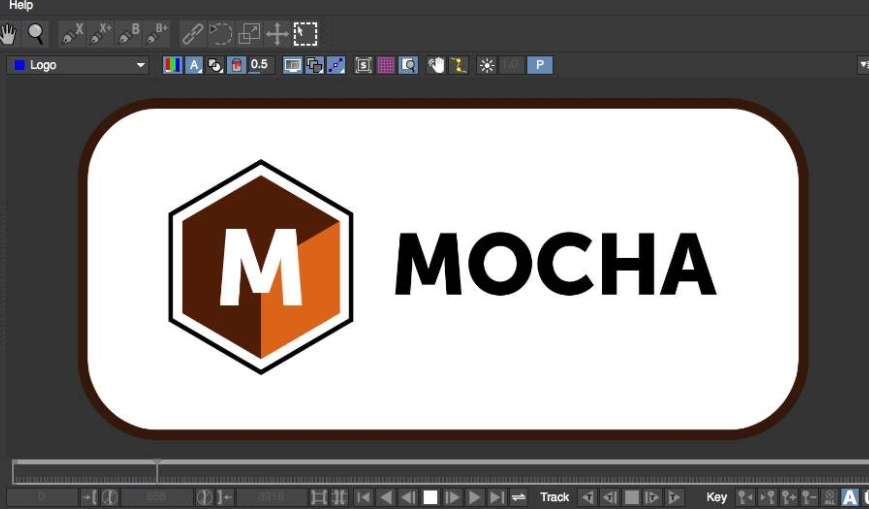The width and height of the screenshot is (869, 509).
Task: Delete all keyframes
Action: pos(830,497)
